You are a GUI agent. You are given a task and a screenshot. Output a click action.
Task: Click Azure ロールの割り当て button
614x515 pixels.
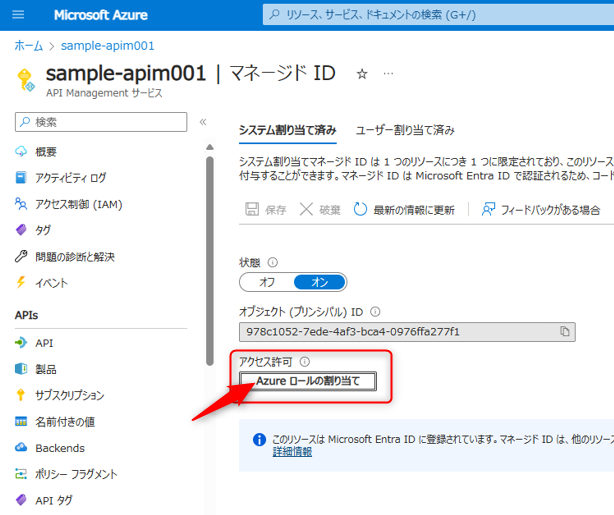click(x=308, y=381)
